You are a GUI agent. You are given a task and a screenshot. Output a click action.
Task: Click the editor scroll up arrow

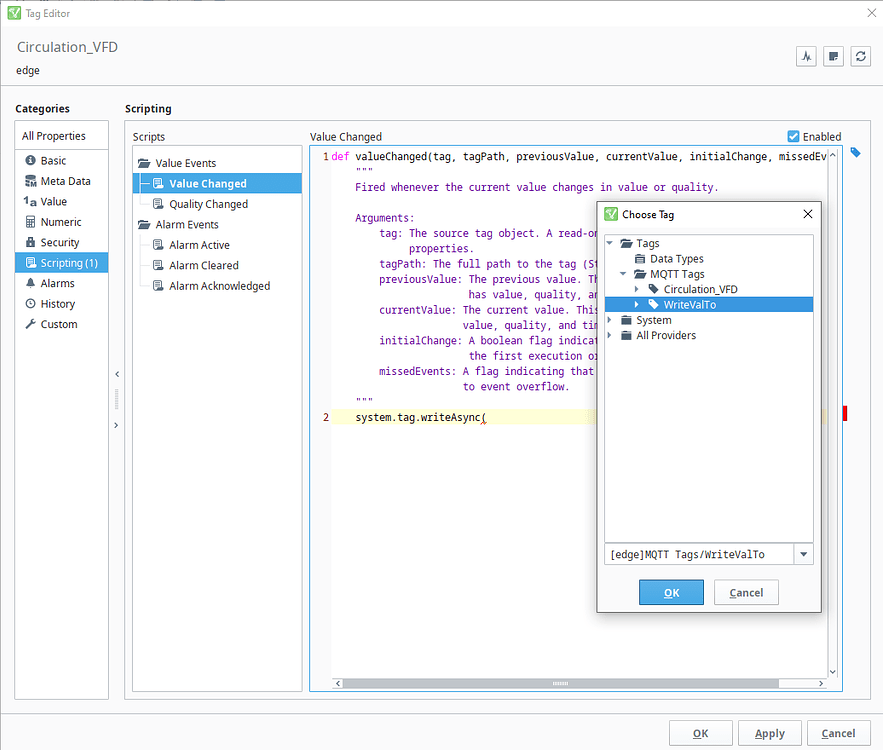(x=832, y=154)
